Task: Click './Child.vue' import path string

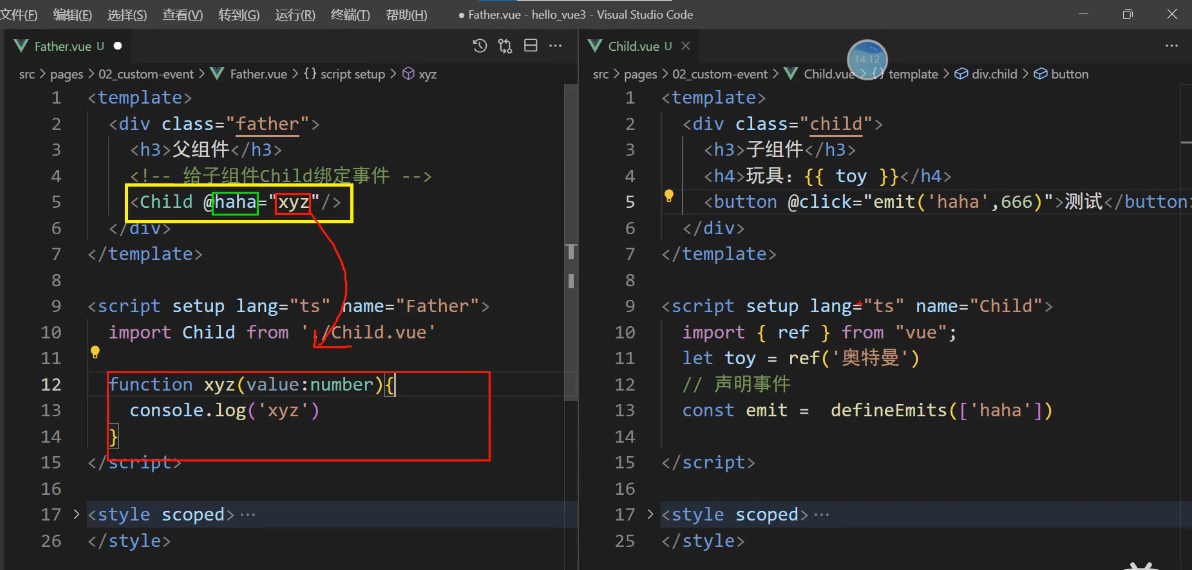Action: 368,332
